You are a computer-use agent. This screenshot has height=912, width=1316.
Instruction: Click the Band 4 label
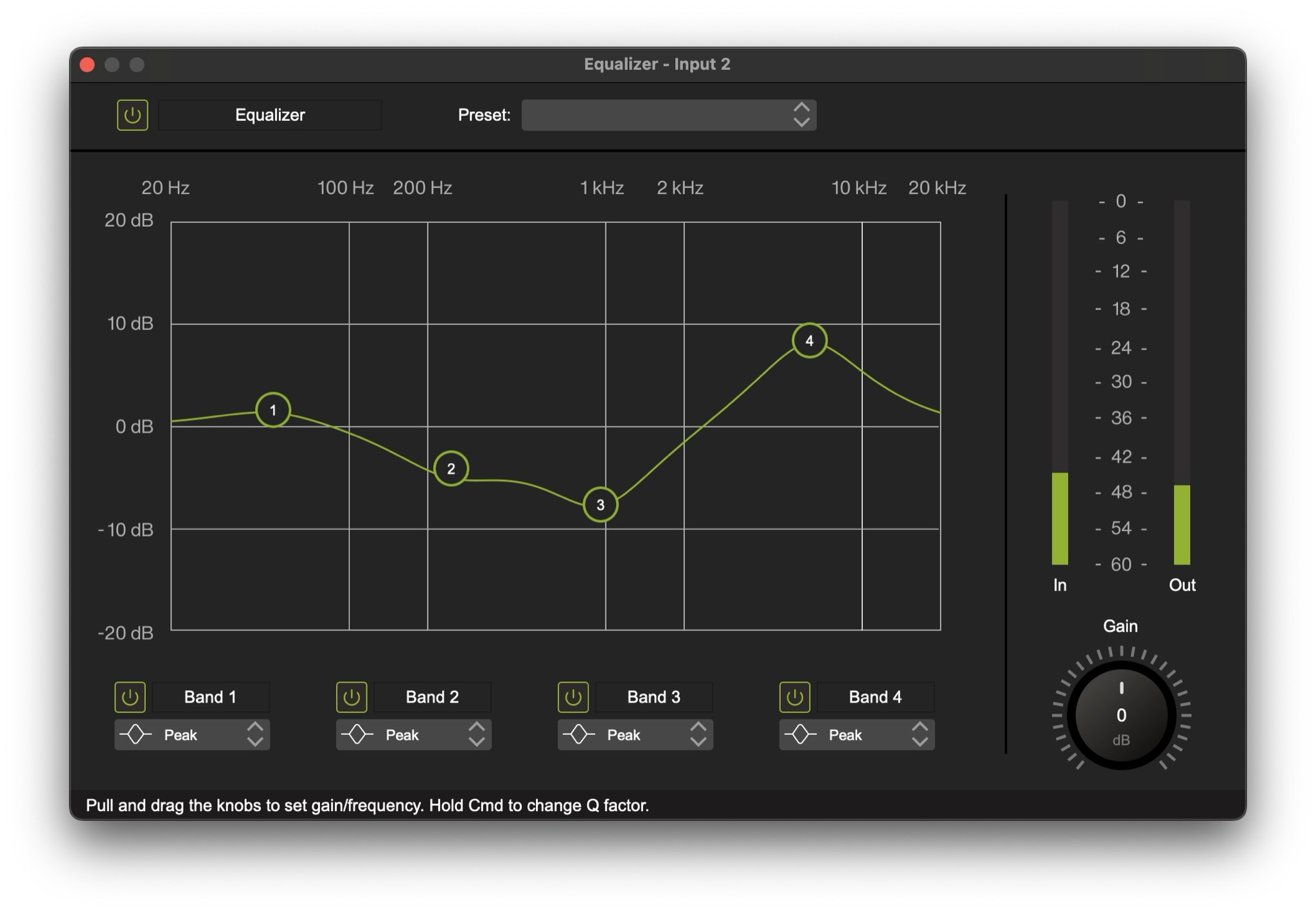pos(875,697)
